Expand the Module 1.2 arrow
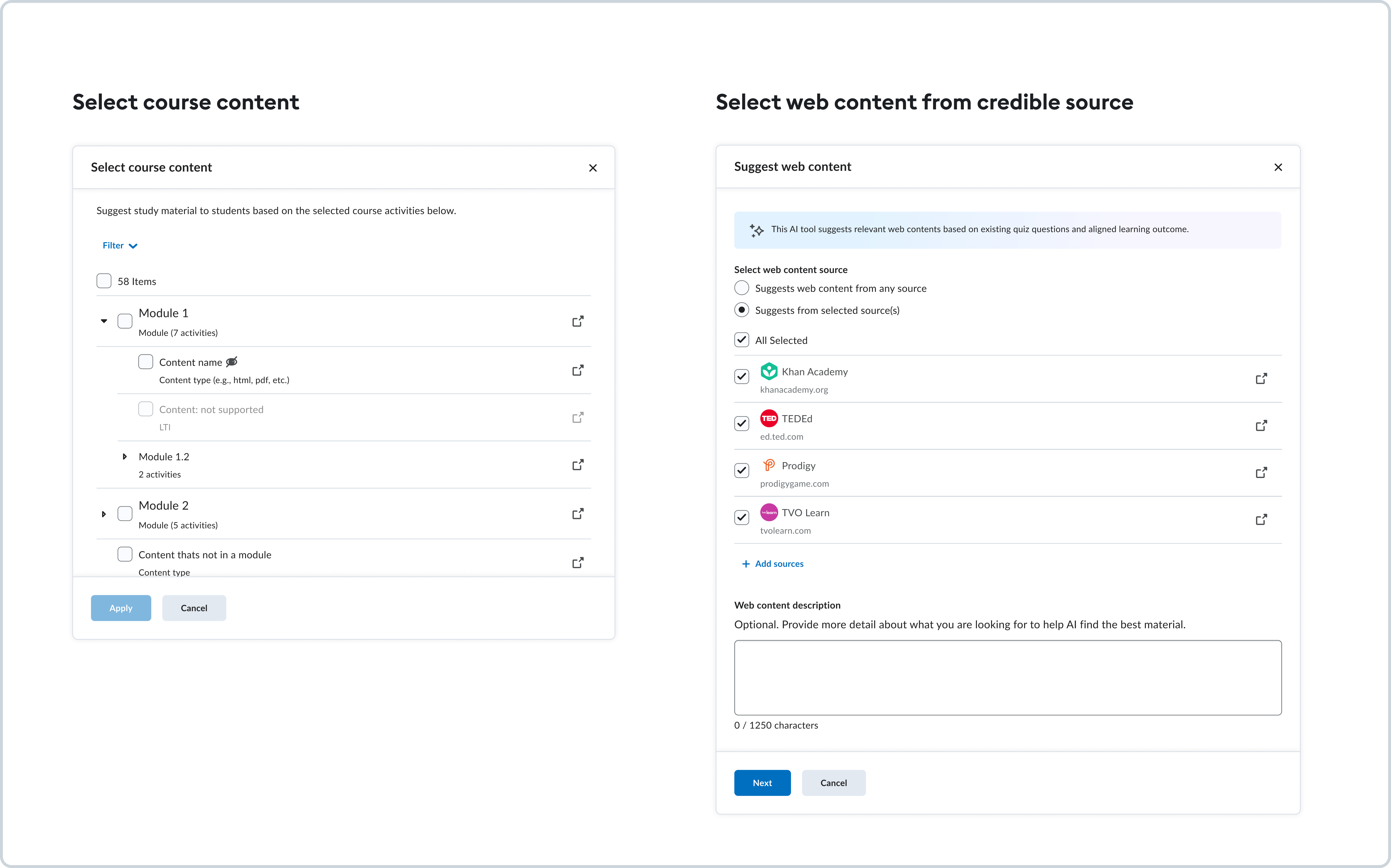The image size is (1391, 868). coord(125,457)
